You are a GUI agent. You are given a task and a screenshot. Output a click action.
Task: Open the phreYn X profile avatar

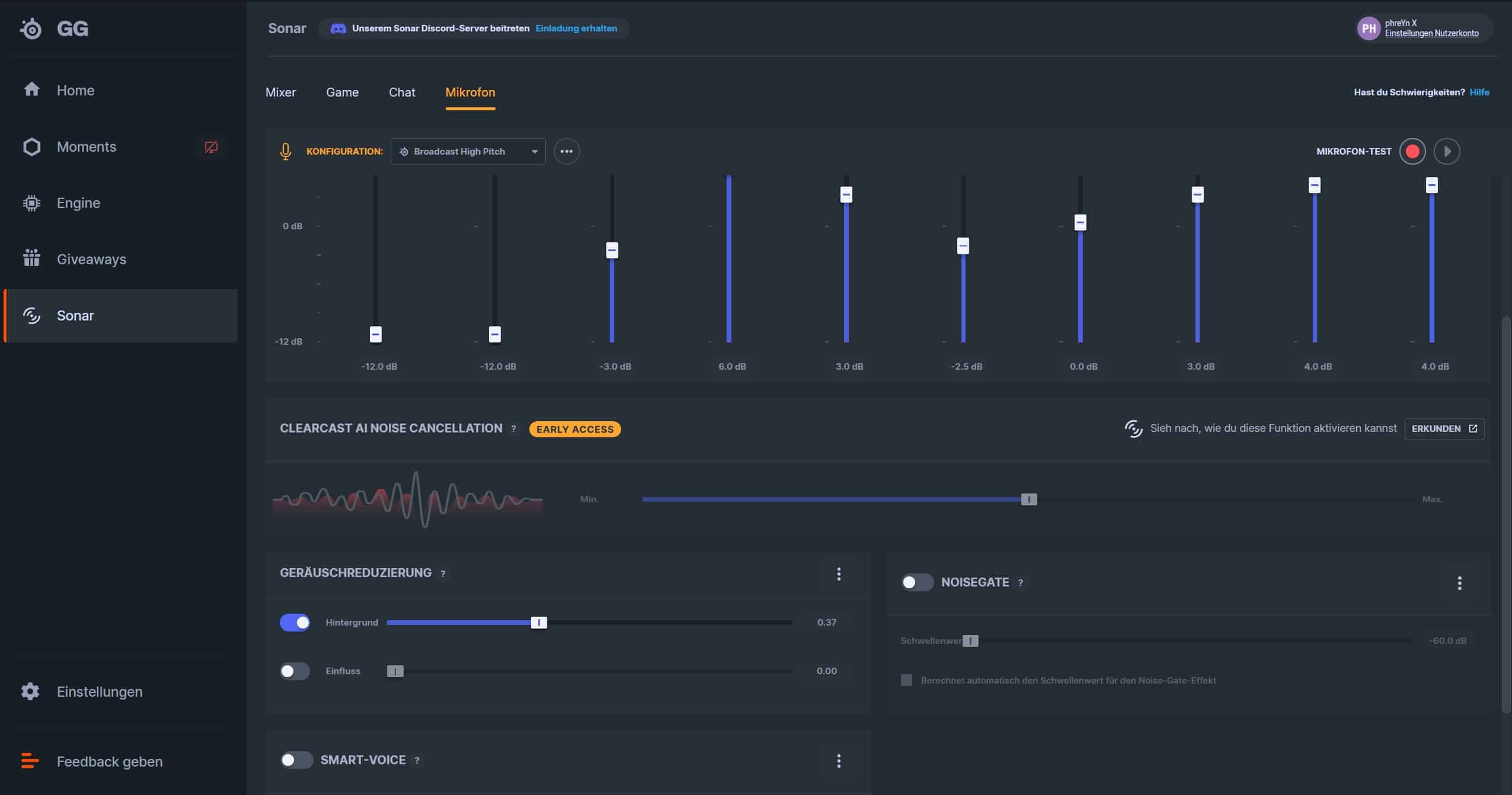pos(1369,28)
